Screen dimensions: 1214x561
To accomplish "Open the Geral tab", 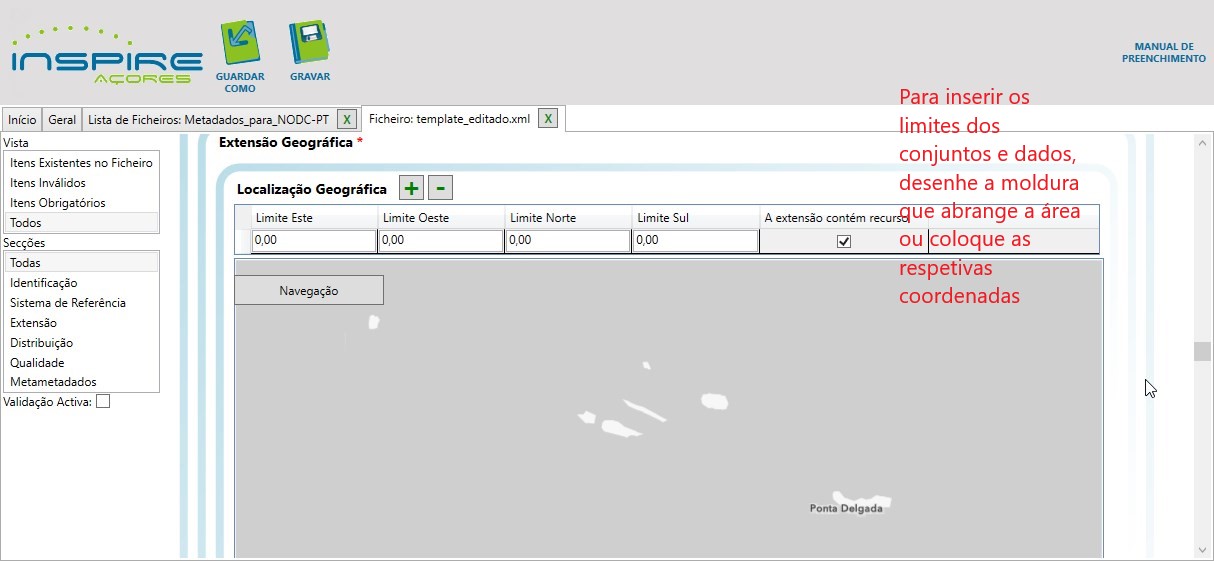I will pyautogui.click(x=62, y=120).
